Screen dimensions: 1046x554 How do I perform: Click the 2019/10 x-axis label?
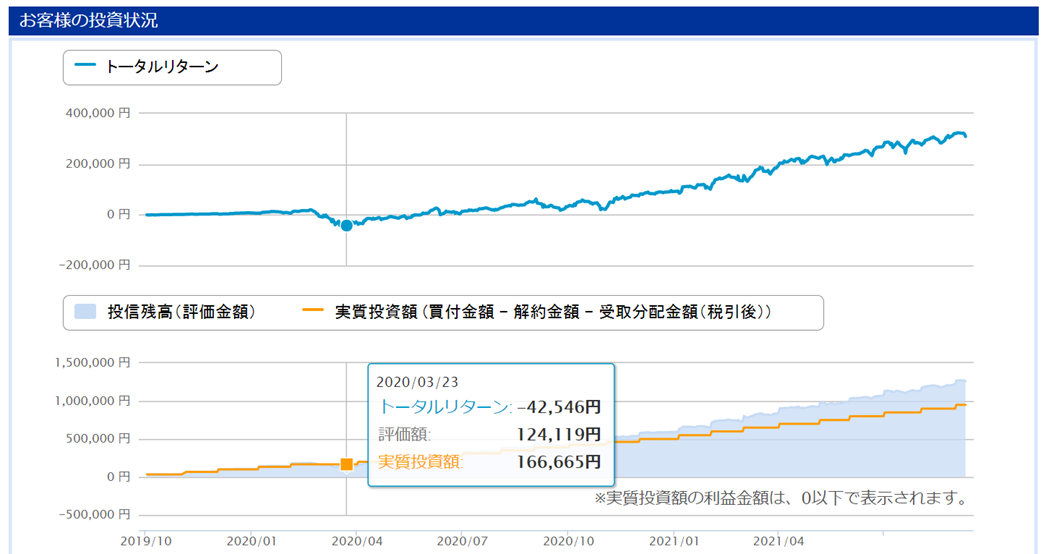144,541
